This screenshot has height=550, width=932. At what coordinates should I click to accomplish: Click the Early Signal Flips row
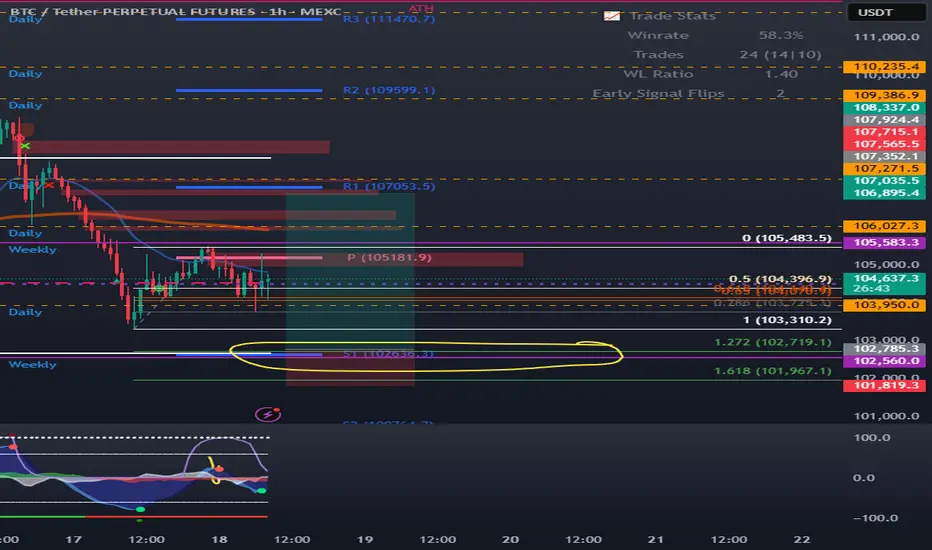point(689,93)
